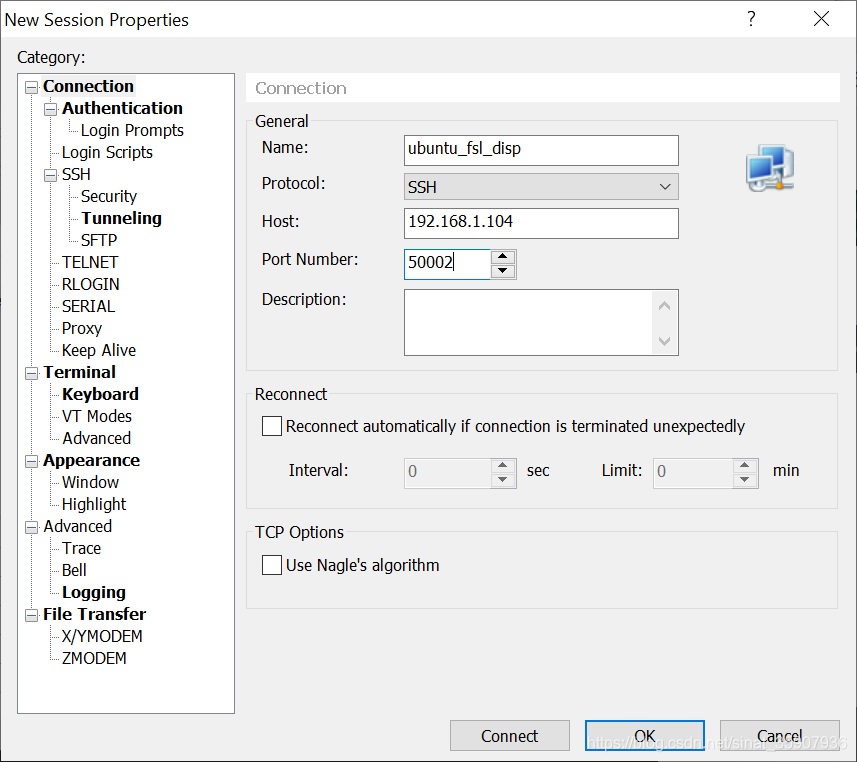Image resolution: width=857 pixels, height=762 pixels.
Task: Select the Bell category
Action: [x=74, y=570]
